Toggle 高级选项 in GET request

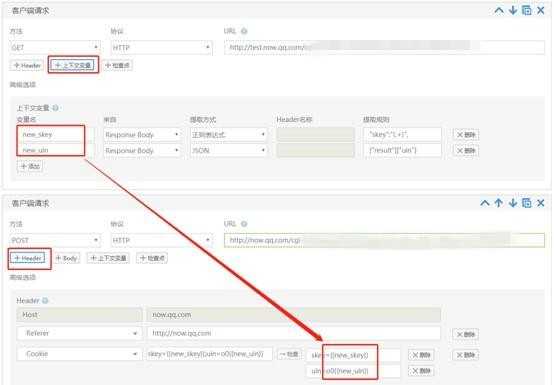(23, 84)
